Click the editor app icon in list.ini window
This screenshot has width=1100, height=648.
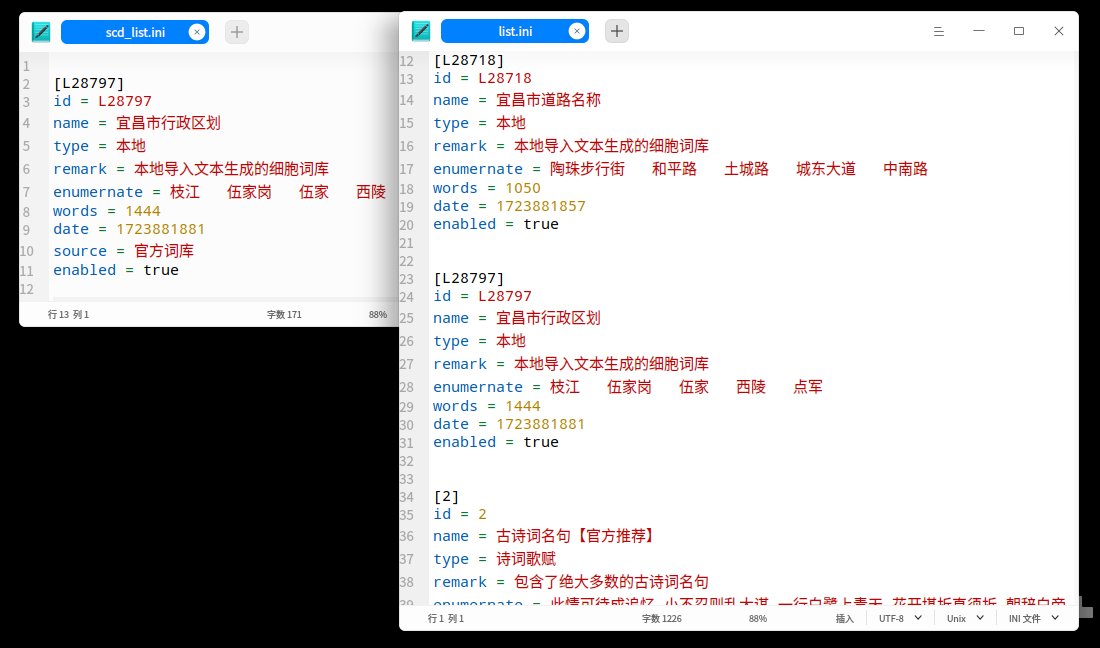coord(421,31)
